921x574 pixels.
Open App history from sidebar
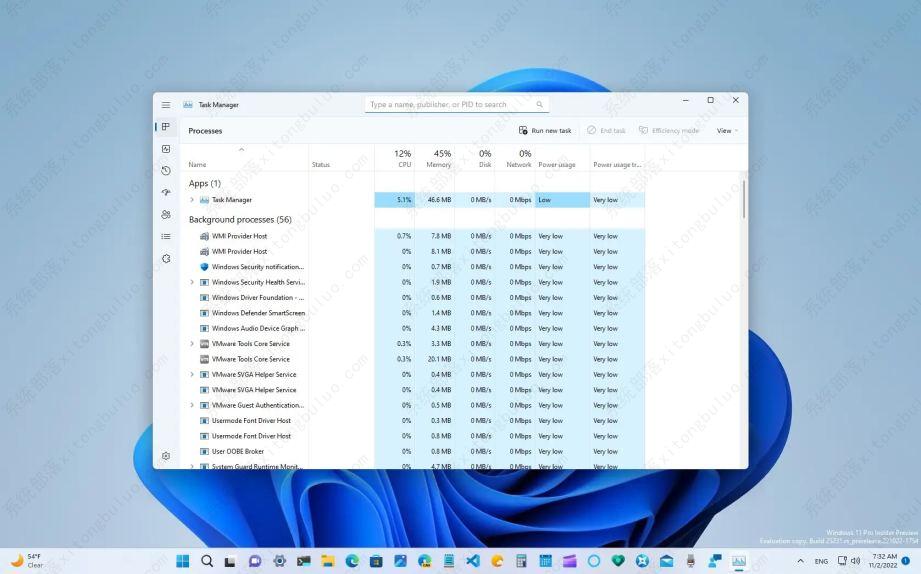166,171
